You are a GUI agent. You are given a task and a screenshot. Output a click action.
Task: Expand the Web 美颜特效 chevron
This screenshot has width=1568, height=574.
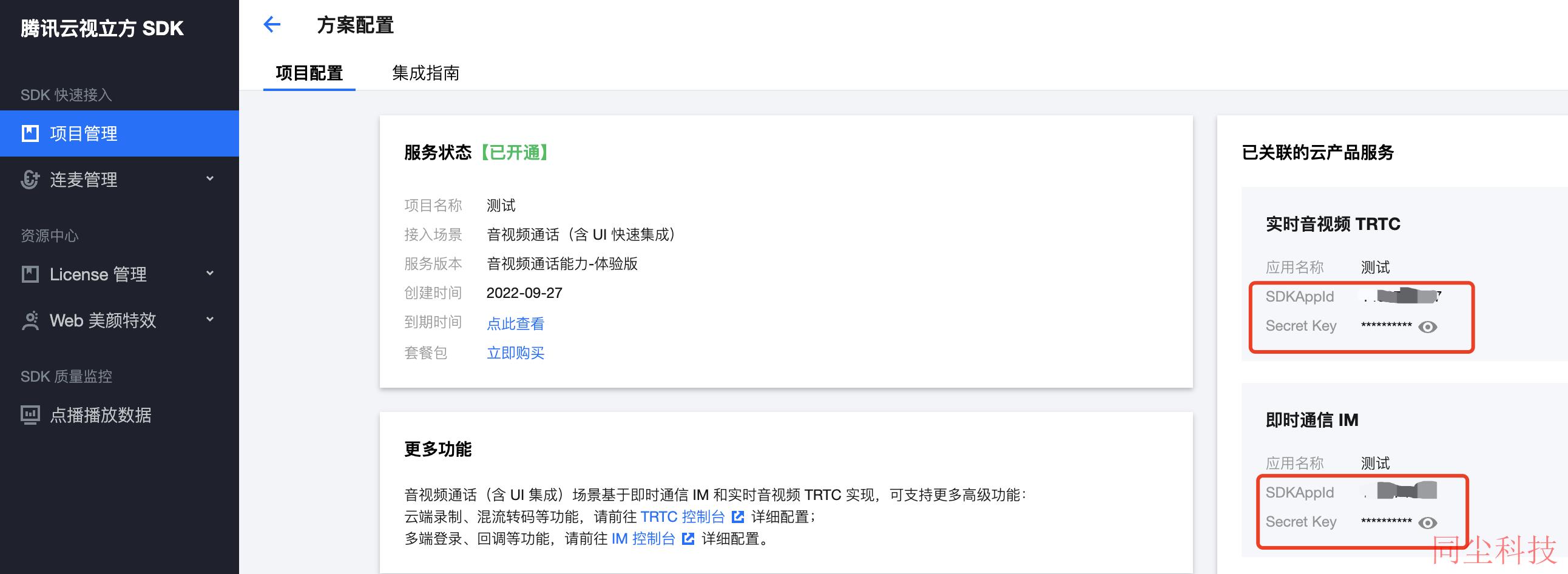[210, 320]
